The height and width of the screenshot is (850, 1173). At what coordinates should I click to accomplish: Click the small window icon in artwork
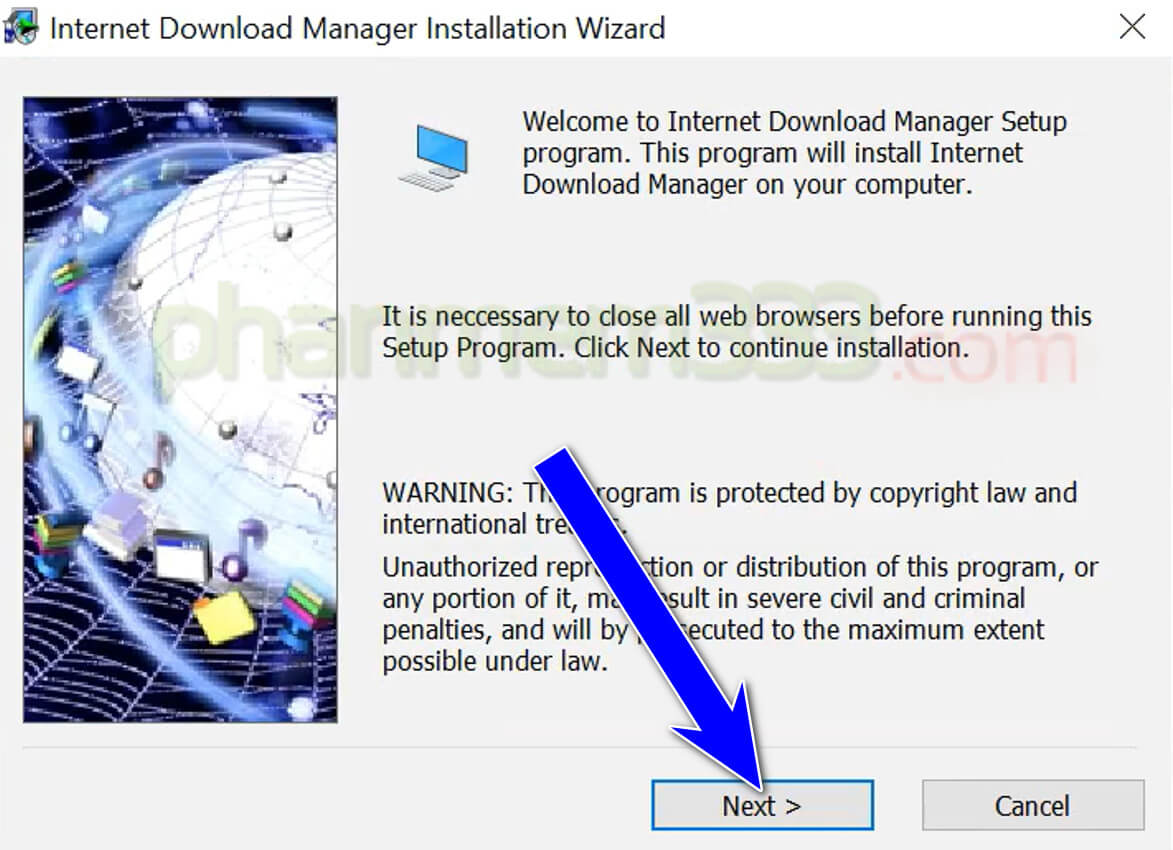[x=183, y=556]
